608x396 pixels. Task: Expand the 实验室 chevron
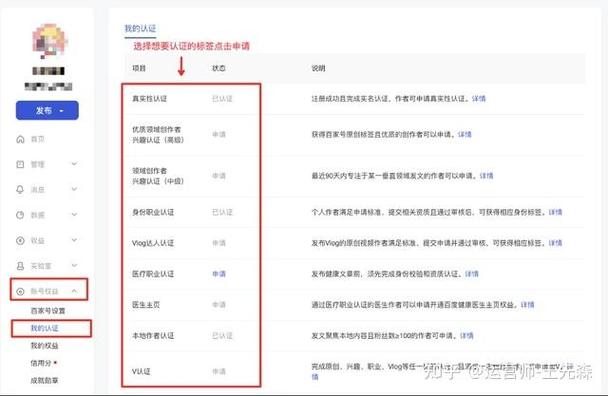coord(74,265)
